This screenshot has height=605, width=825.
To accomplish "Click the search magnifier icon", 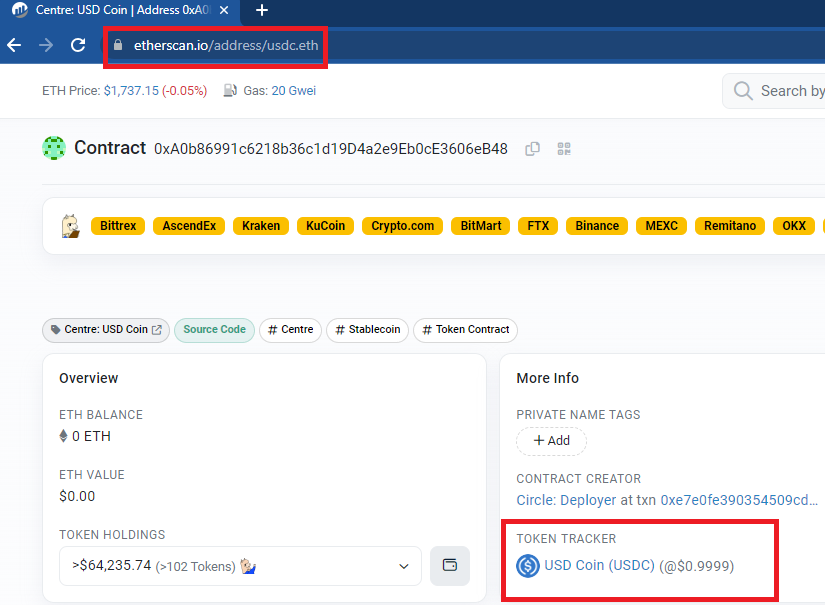I will pyautogui.click(x=742, y=90).
